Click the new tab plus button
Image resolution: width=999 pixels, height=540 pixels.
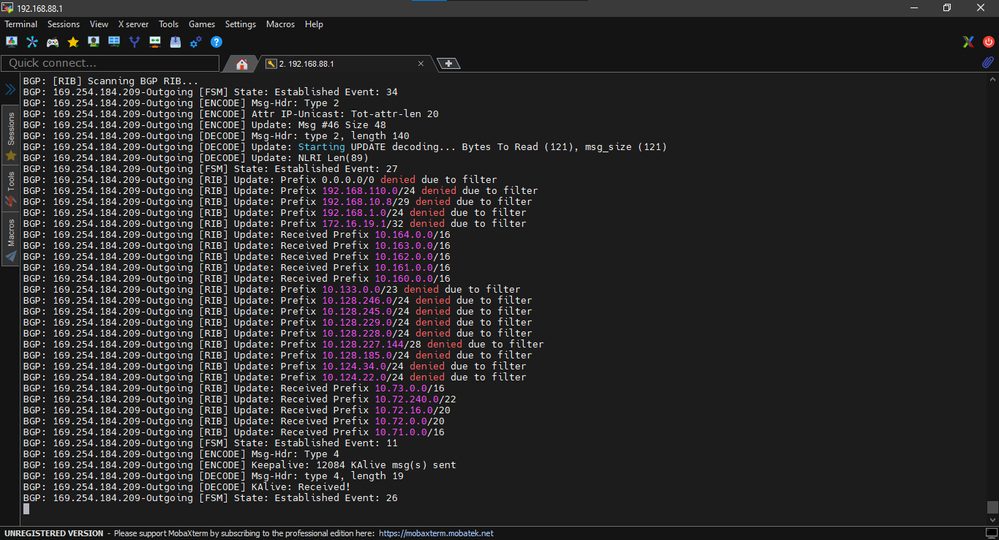tap(450, 64)
